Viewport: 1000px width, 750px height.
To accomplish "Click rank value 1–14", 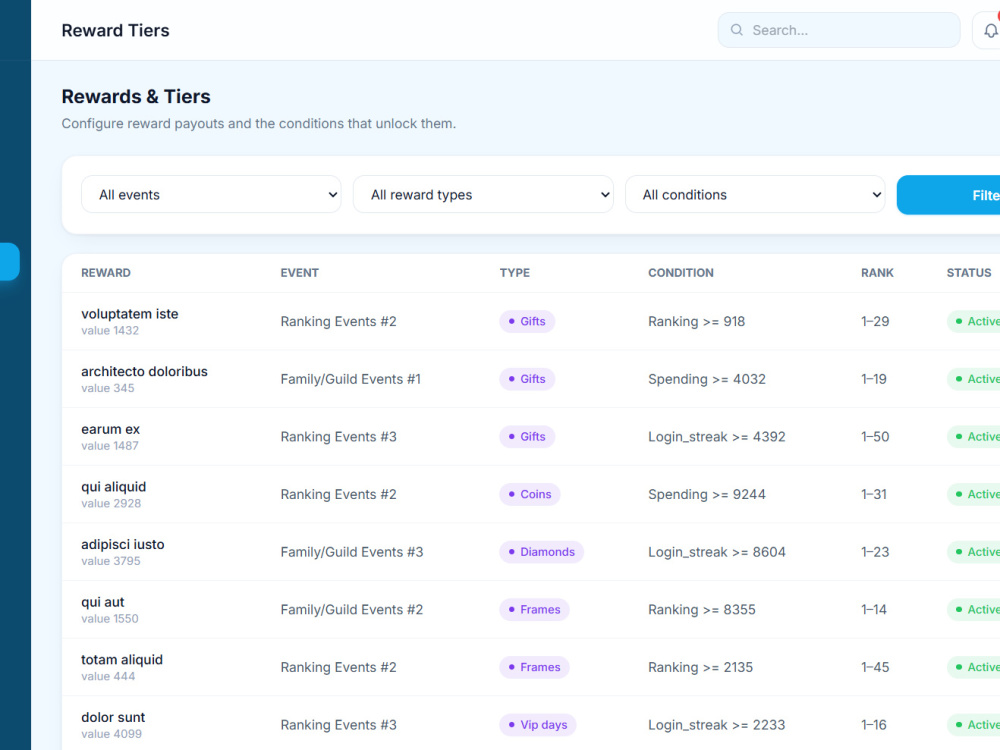I will (x=874, y=610).
